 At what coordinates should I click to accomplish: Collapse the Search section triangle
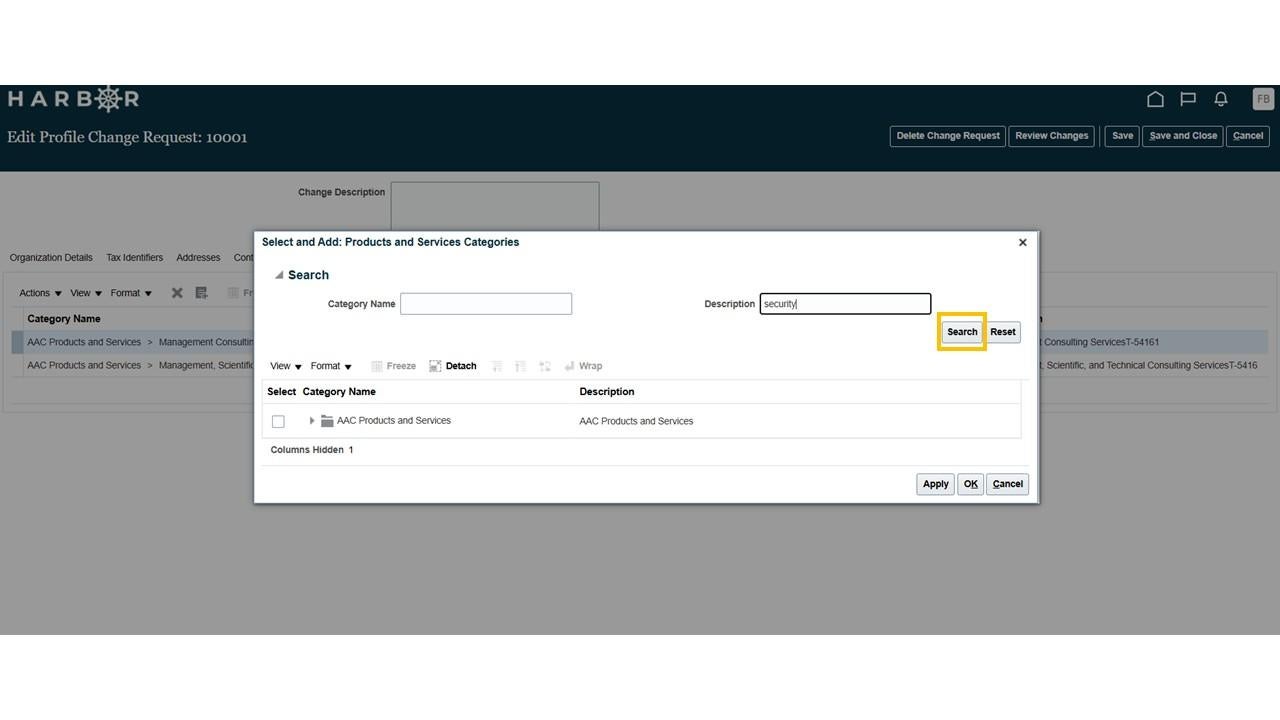tap(279, 275)
